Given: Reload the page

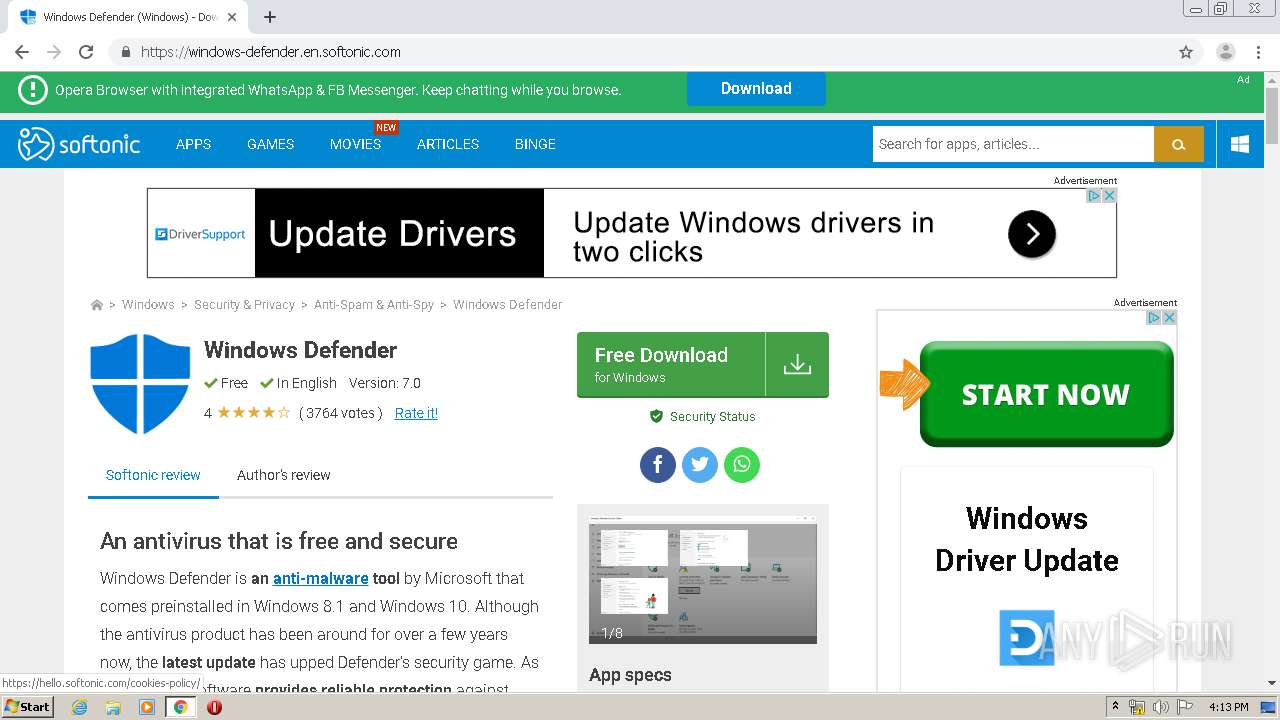Looking at the screenshot, I should (x=86, y=52).
